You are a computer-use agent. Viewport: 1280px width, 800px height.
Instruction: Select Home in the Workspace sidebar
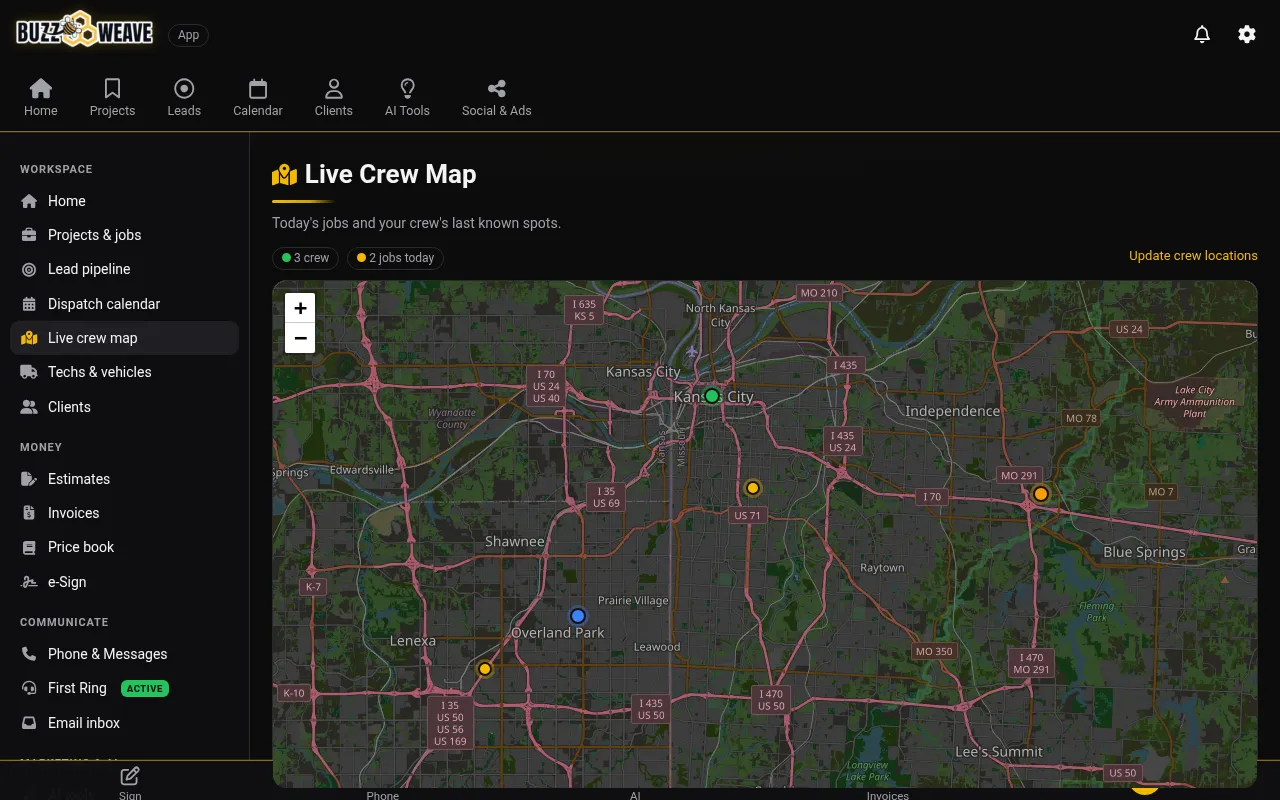(124, 201)
